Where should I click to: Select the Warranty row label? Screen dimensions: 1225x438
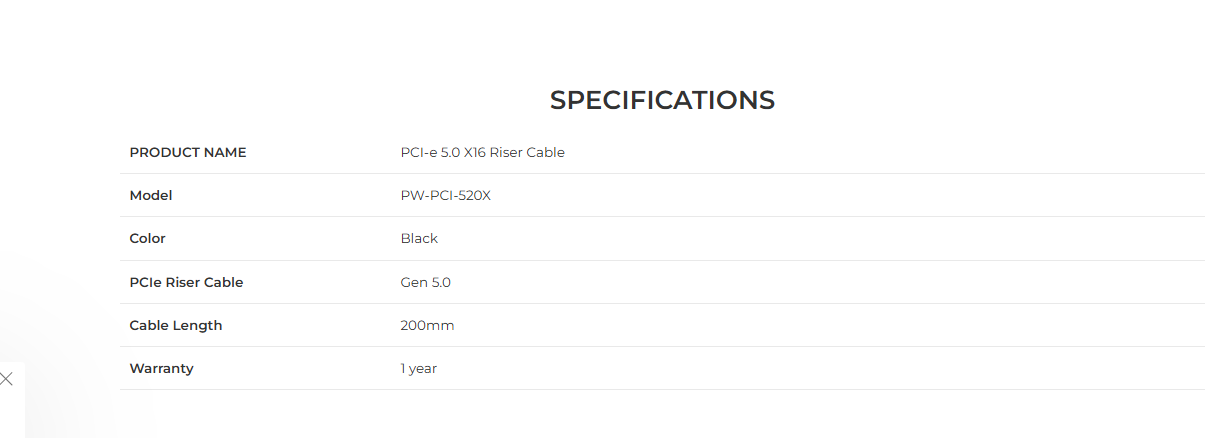pyautogui.click(x=162, y=368)
